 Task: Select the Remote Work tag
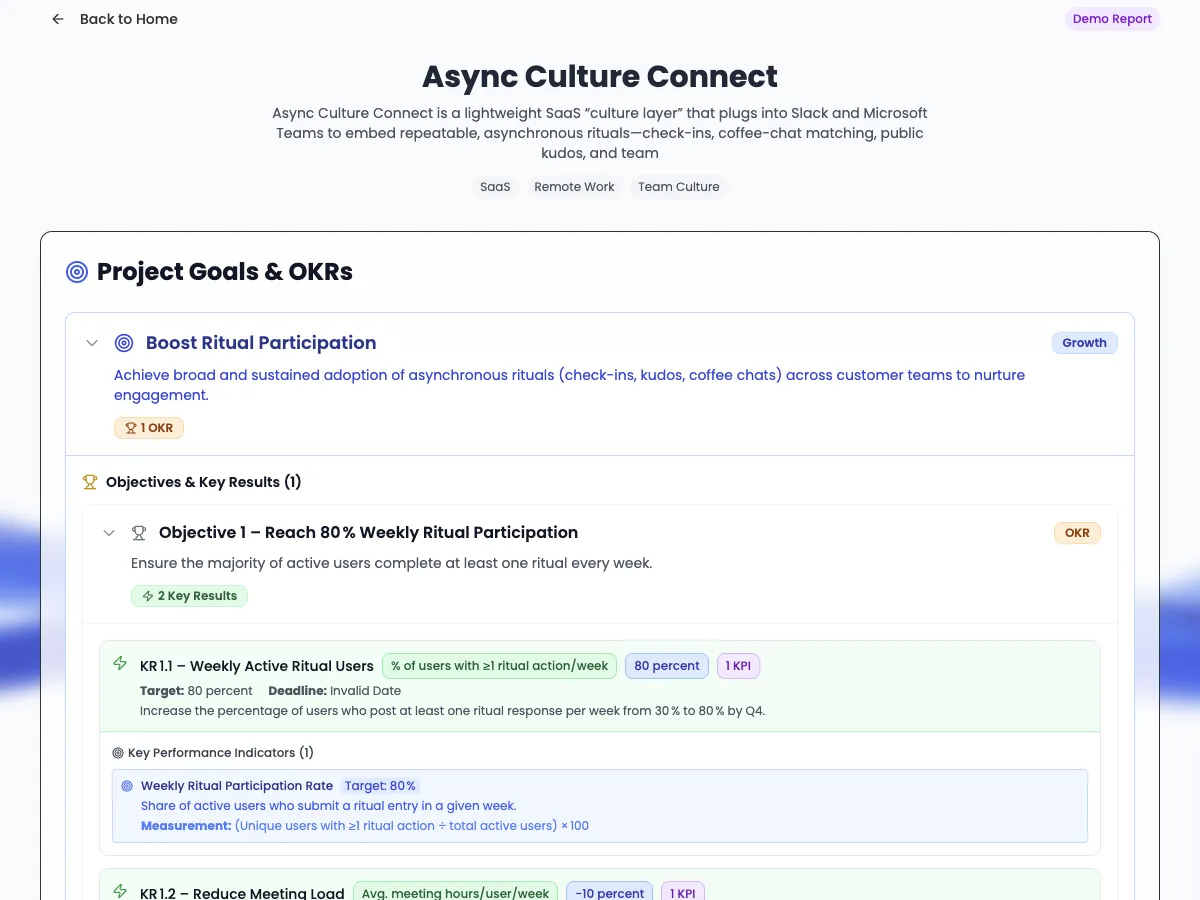[x=574, y=187]
